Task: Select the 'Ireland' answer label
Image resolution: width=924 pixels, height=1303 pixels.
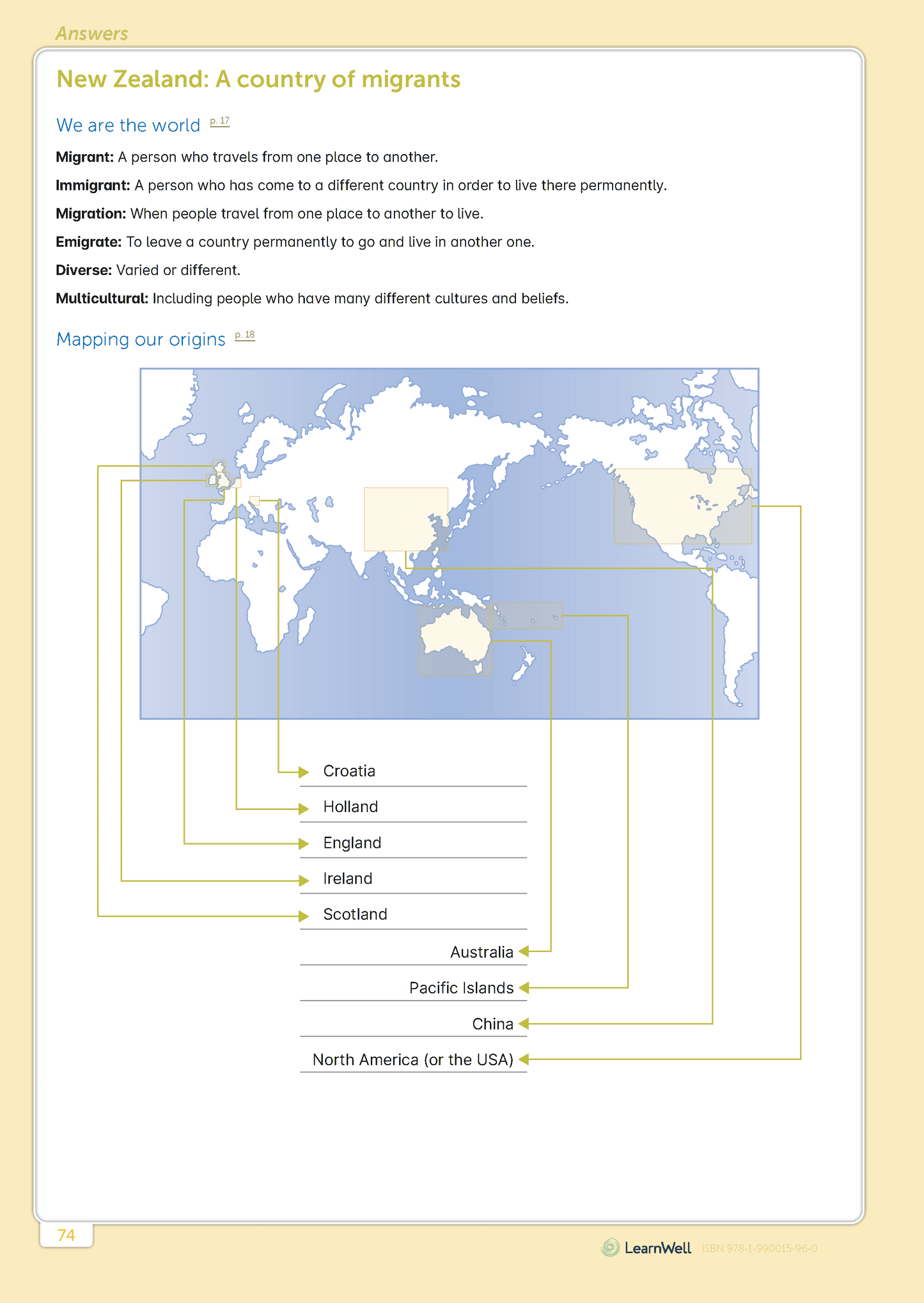Action: [x=348, y=878]
